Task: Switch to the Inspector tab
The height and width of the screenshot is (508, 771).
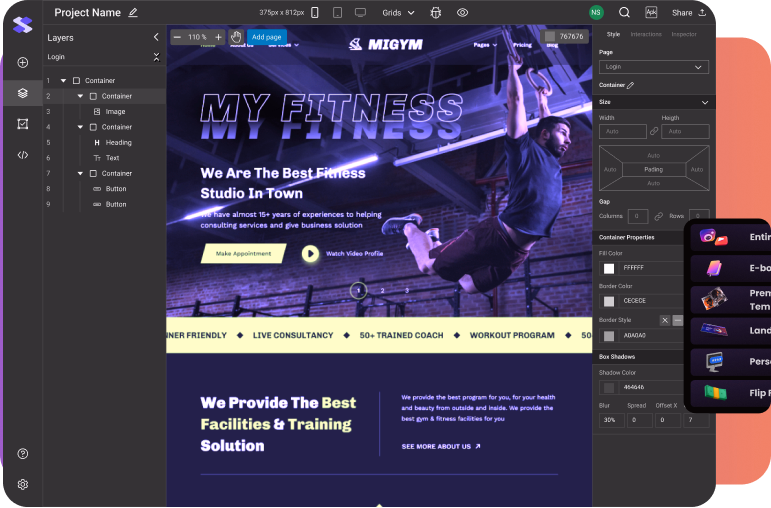Action: tap(684, 34)
